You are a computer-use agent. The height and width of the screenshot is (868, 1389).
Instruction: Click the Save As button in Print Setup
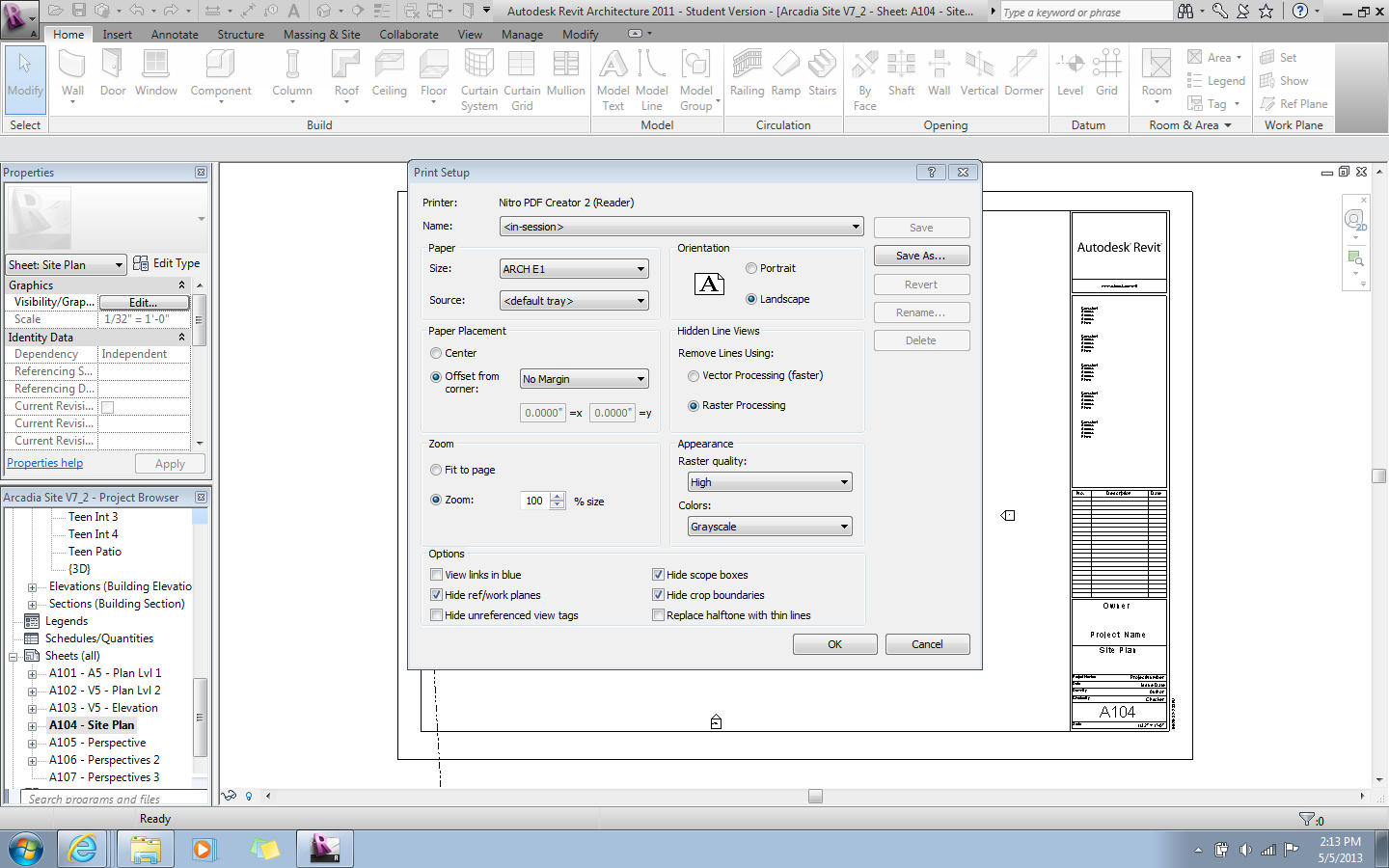coord(921,255)
